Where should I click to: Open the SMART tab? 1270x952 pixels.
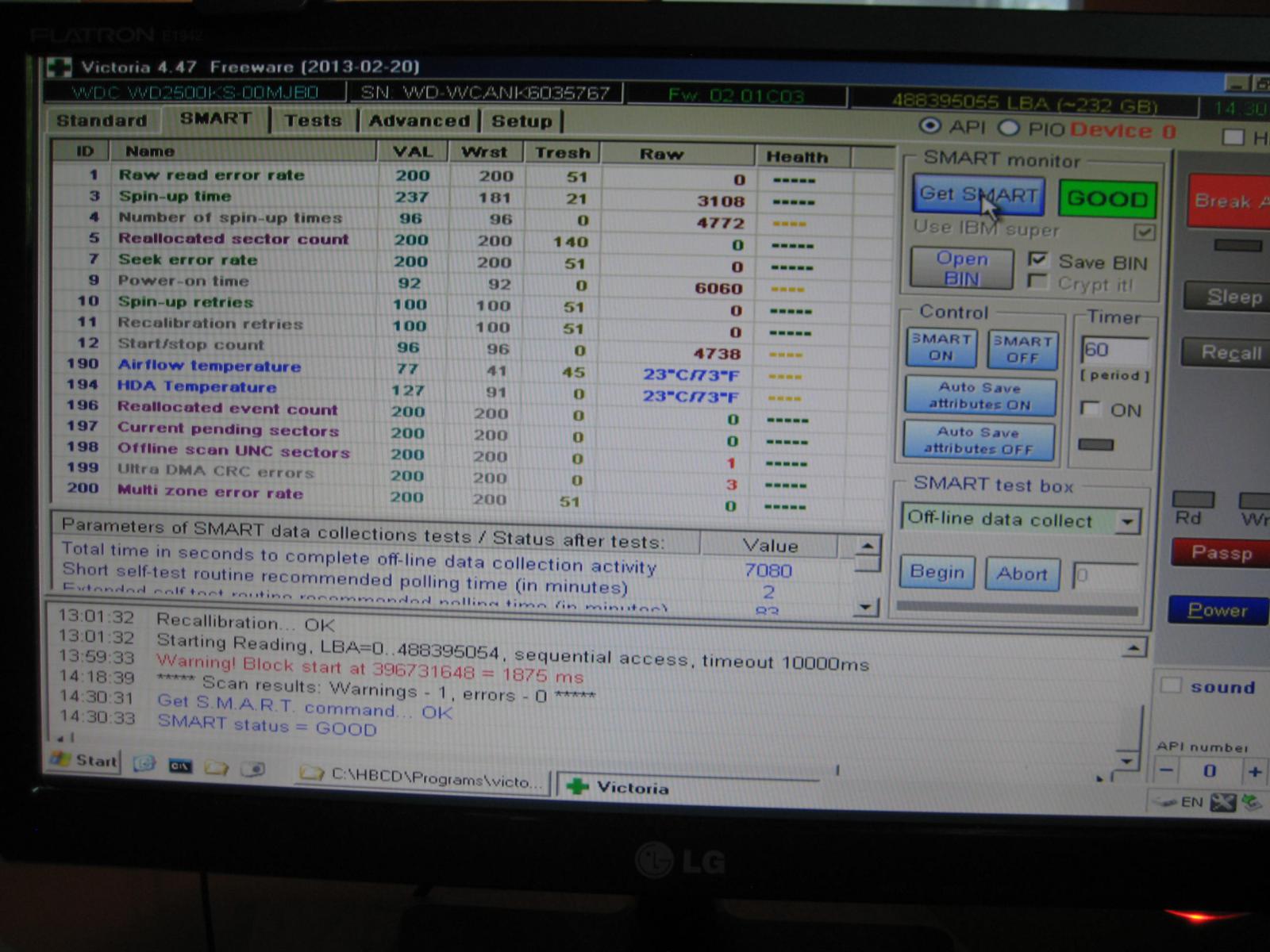tap(215, 119)
